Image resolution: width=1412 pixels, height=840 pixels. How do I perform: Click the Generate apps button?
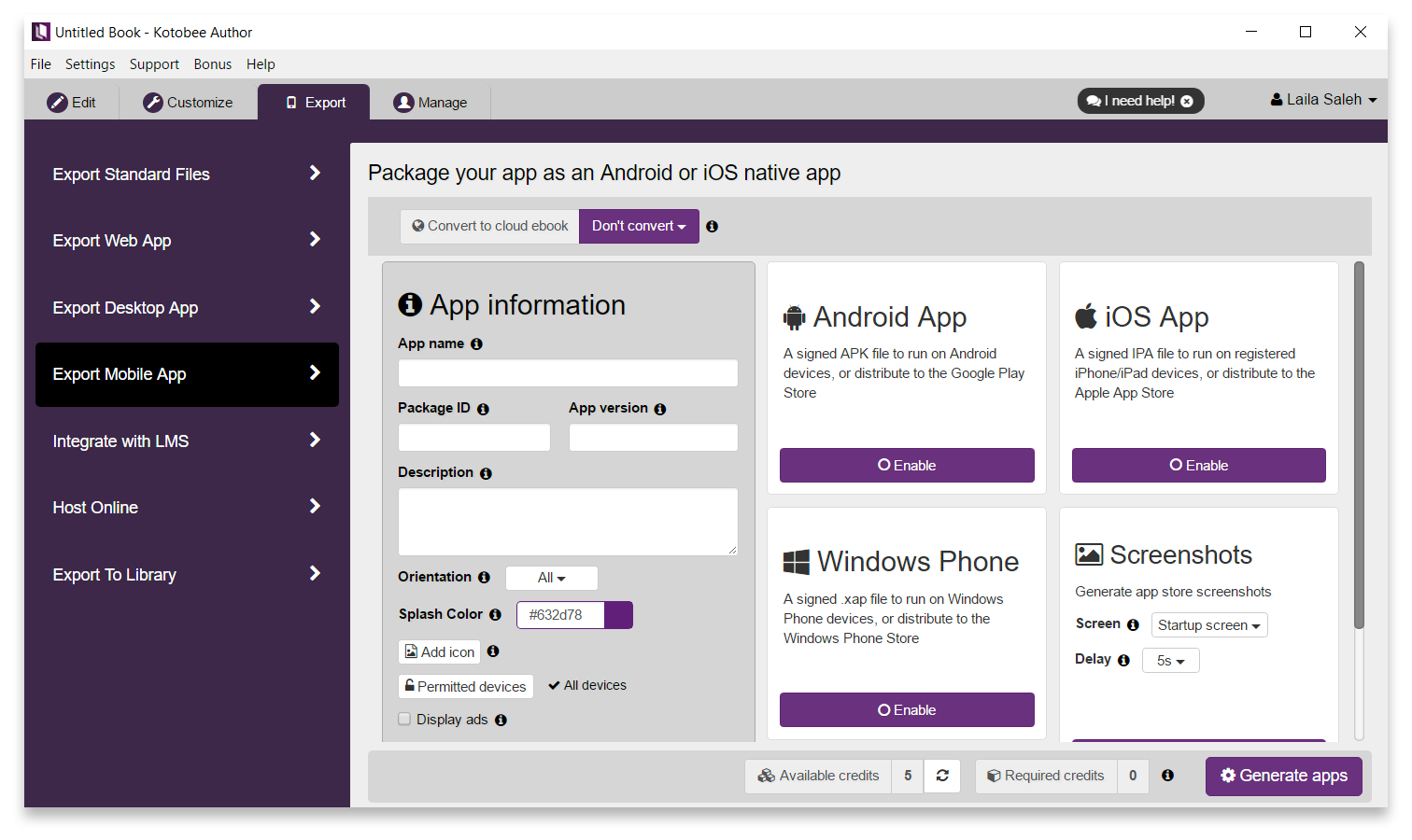1283,776
